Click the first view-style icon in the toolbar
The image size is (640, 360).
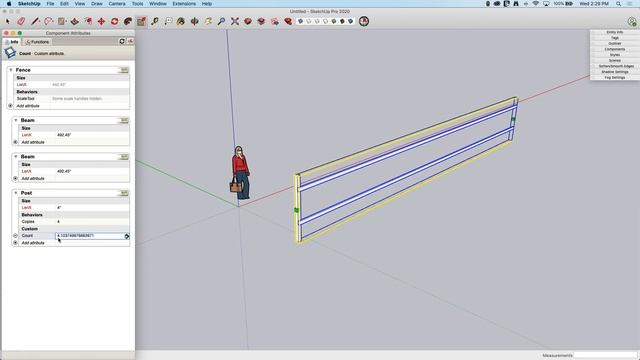(300, 21)
